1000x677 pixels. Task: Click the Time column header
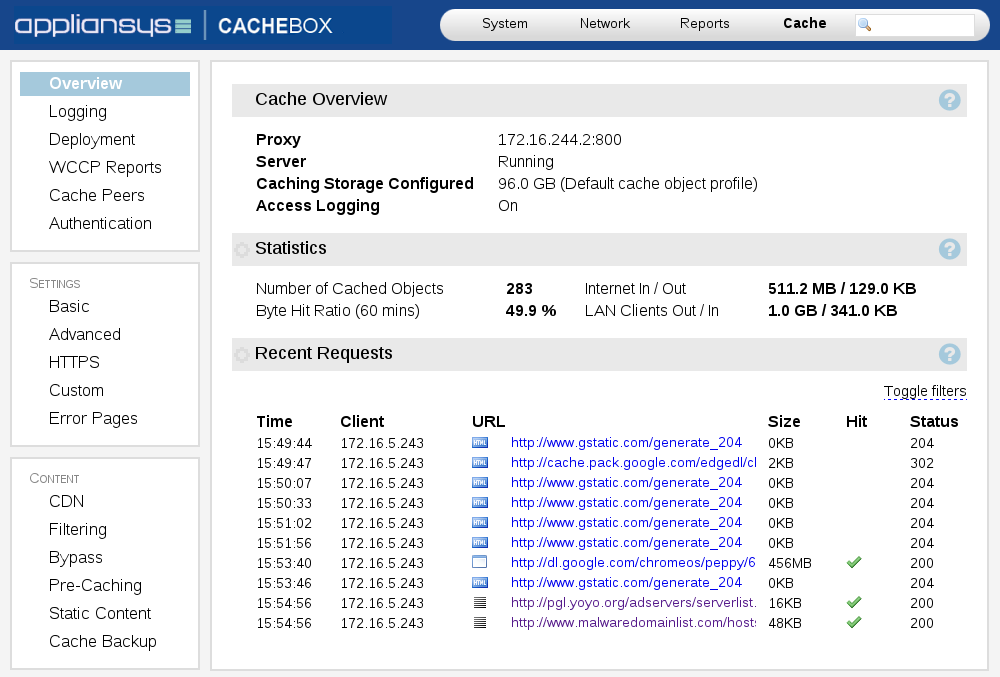pos(274,421)
